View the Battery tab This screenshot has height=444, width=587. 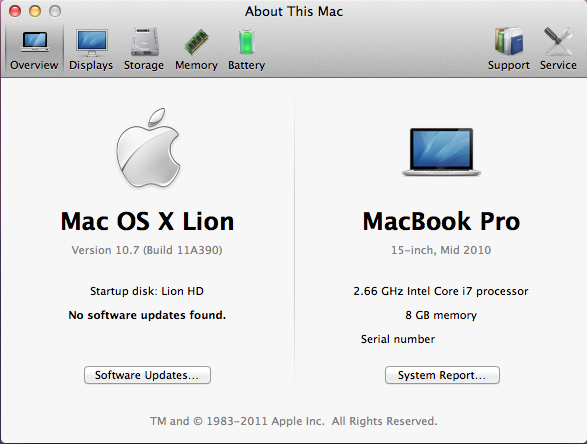[246, 49]
